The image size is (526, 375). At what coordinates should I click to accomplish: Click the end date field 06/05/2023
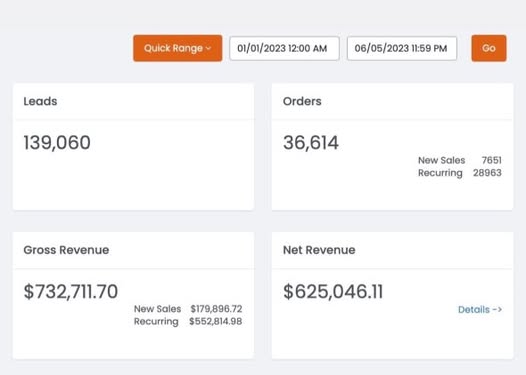(402, 48)
